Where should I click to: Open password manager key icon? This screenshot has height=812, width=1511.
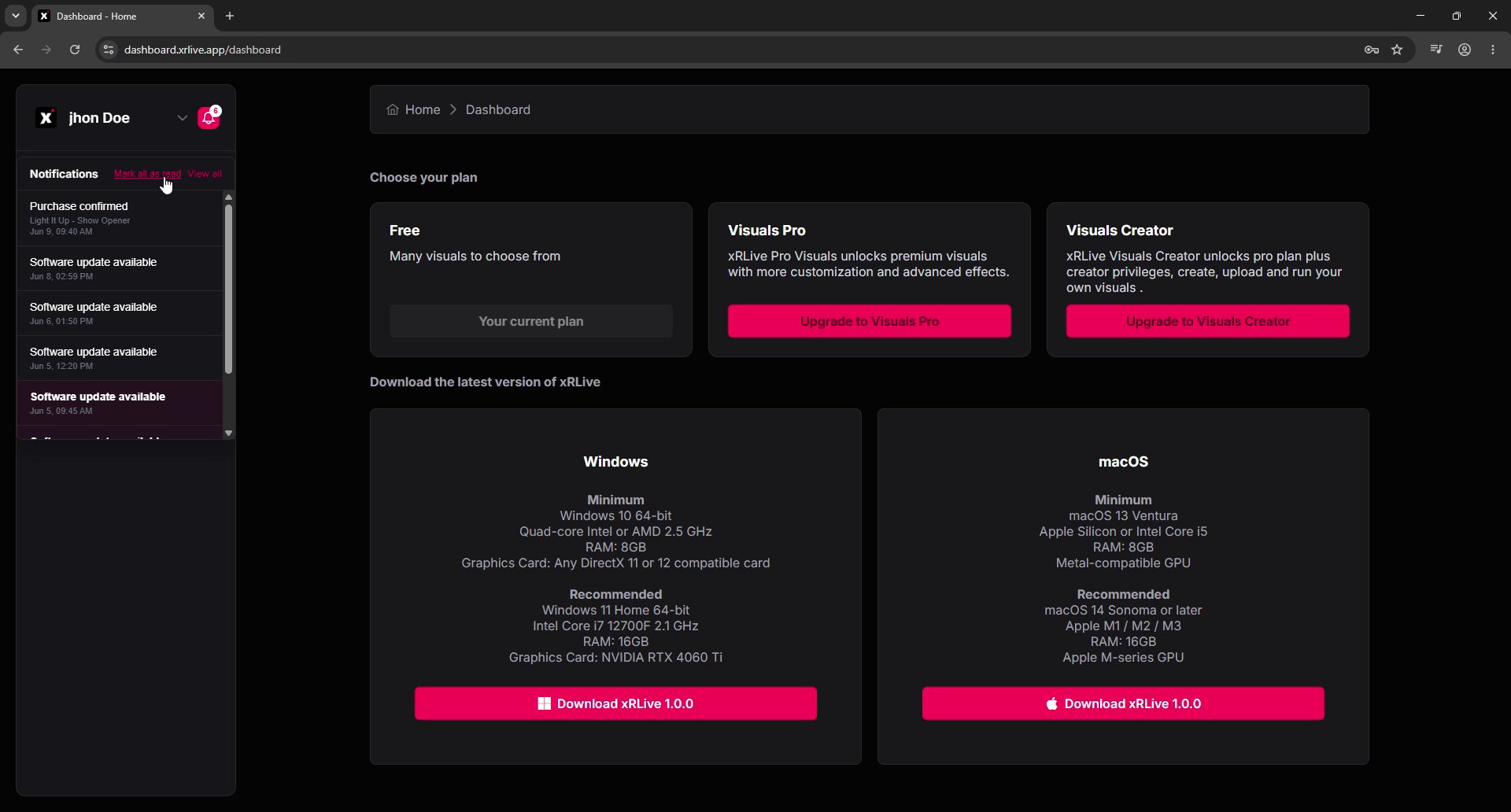click(1372, 50)
